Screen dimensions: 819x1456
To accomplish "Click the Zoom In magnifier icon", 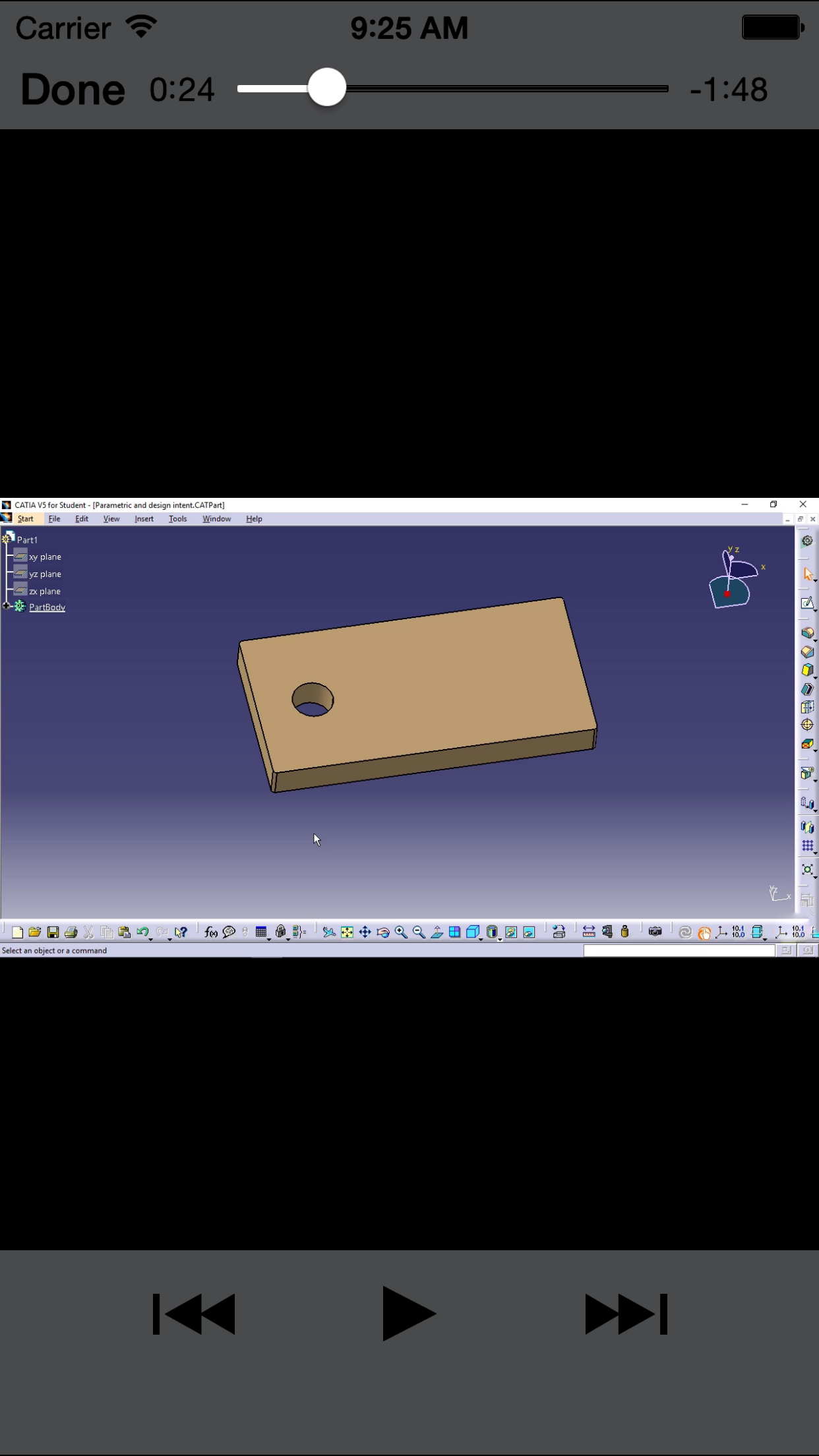I will [x=401, y=932].
